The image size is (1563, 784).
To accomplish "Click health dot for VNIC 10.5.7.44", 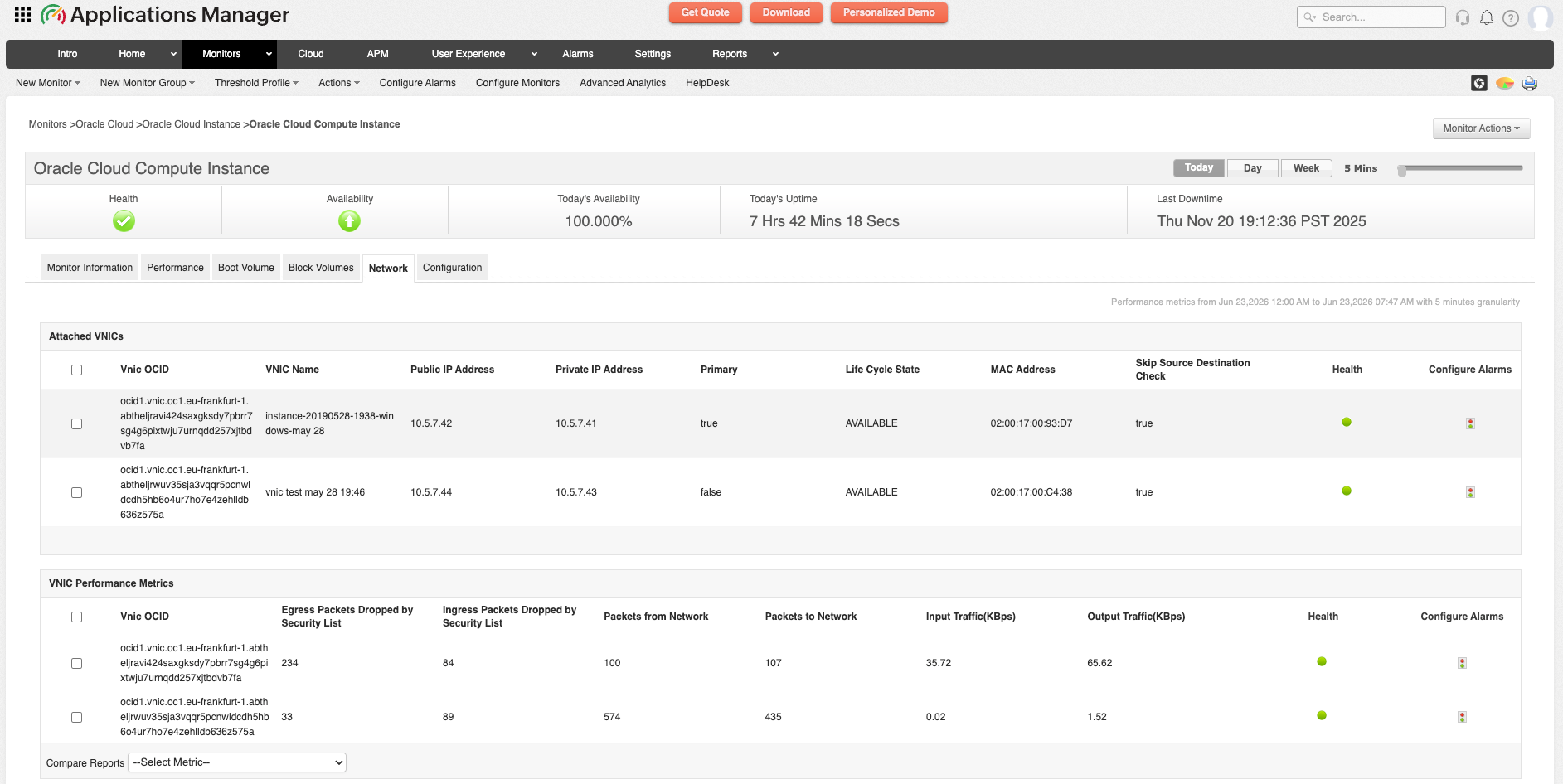I will click(x=1347, y=491).
